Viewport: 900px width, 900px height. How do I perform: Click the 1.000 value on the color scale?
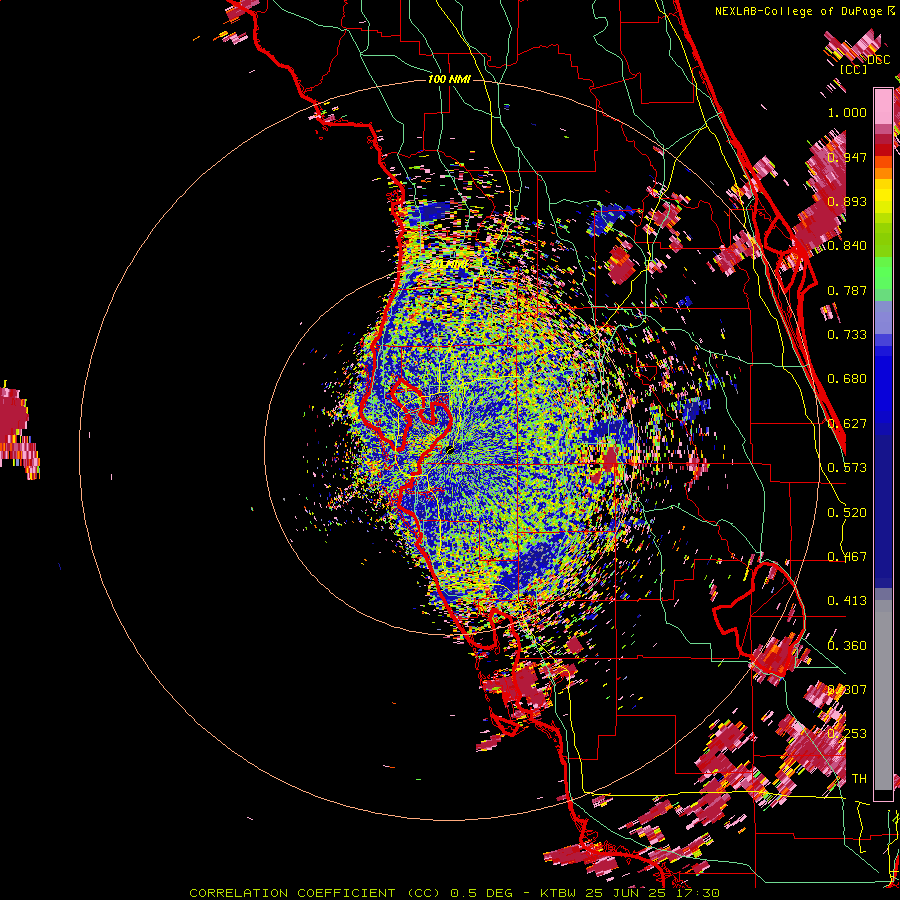(x=847, y=112)
